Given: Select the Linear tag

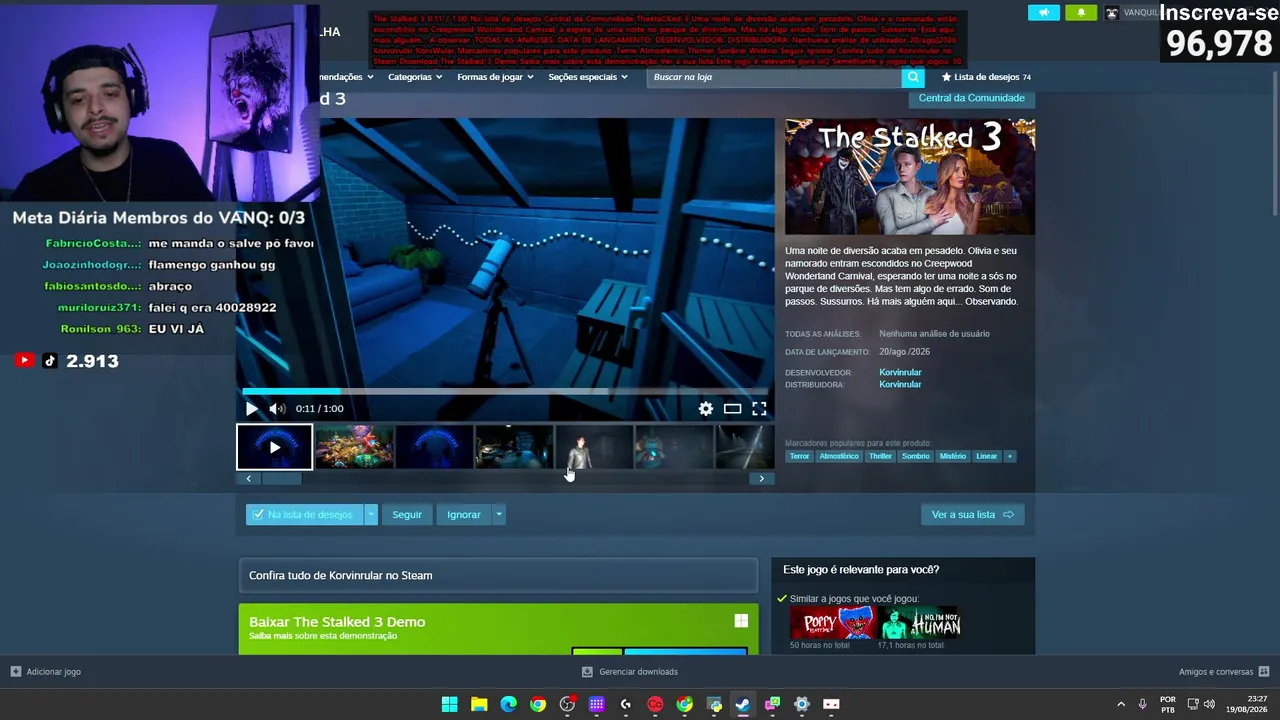Looking at the screenshot, I should (987, 456).
